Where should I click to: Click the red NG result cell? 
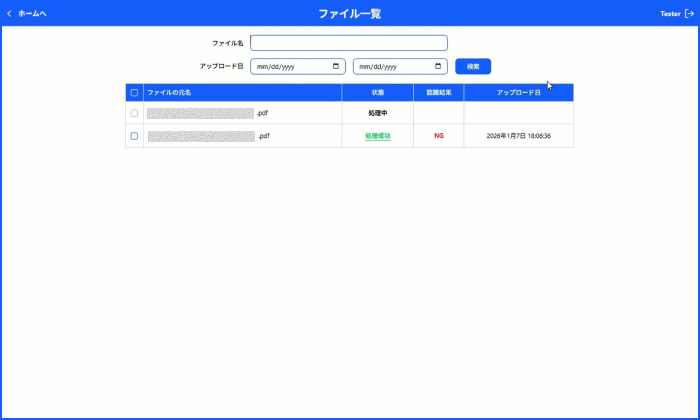click(x=439, y=136)
